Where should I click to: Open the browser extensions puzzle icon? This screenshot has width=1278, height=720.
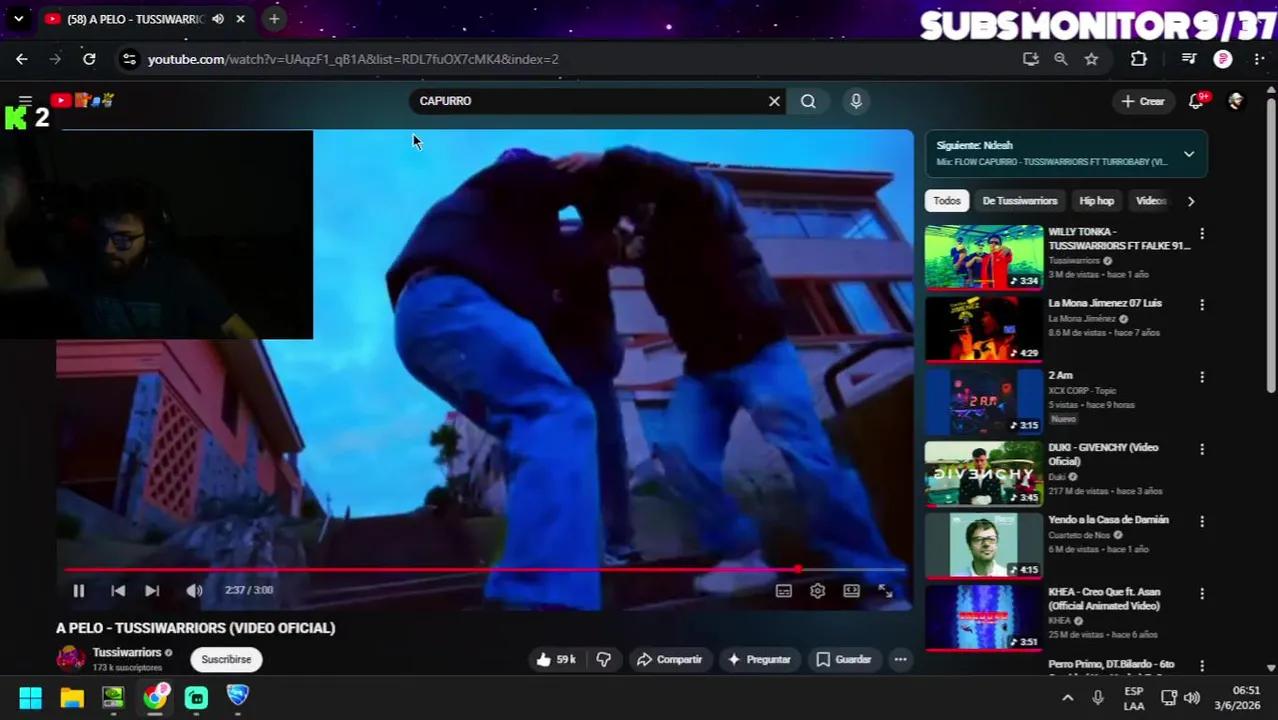pyautogui.click(x=1139, y=59)
